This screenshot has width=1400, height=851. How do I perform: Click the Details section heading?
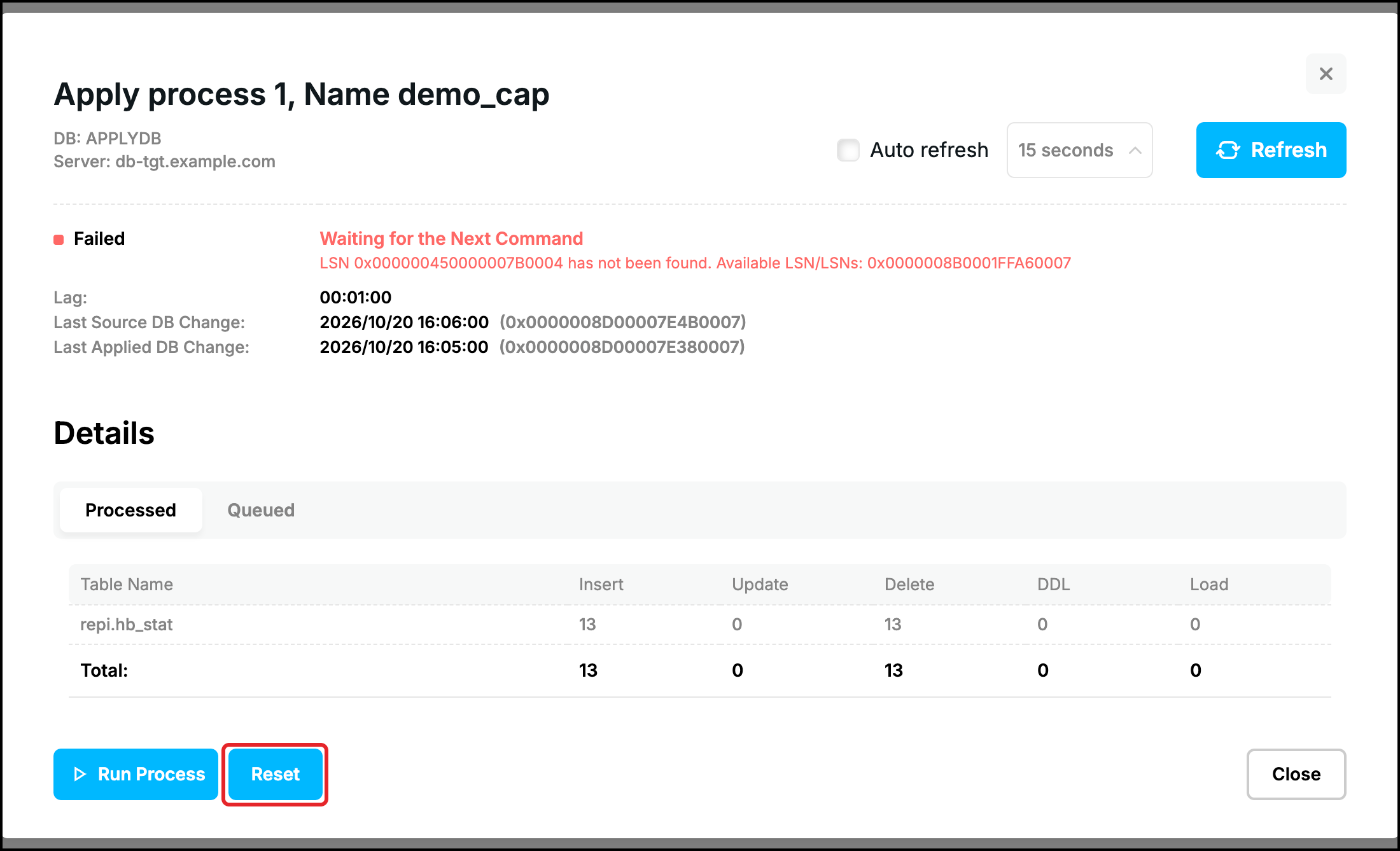tap(104, 433)
